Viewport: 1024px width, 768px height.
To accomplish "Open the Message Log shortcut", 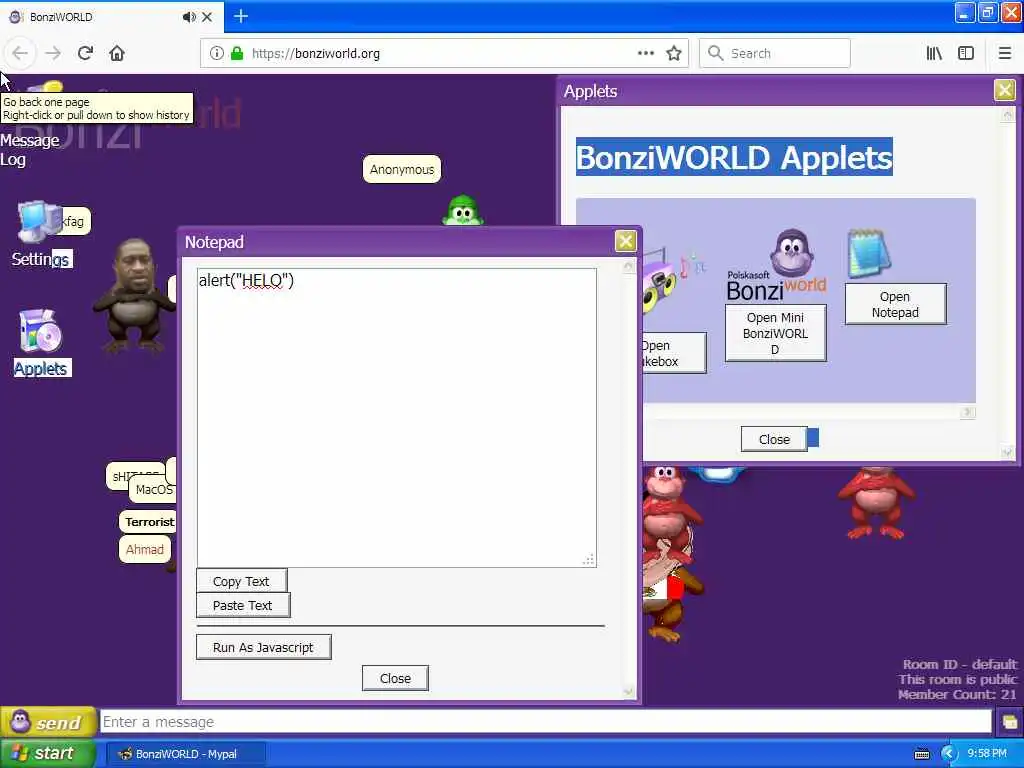I will point(30,150).
